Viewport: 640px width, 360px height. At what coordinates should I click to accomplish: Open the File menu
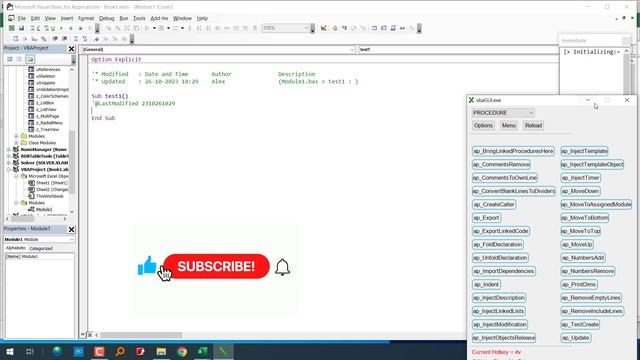(22, 18)
